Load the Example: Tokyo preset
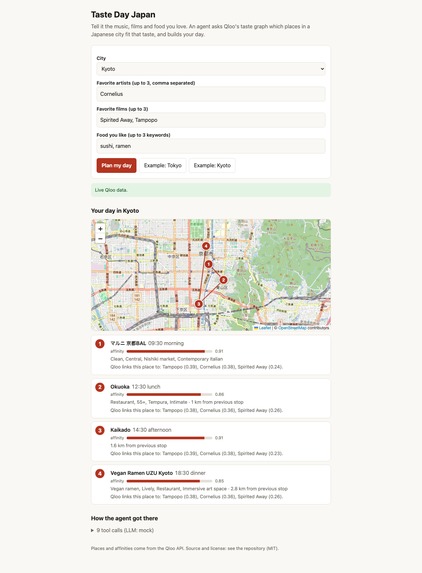The height and width of the screenshot is (573, 422). [163, 166]
